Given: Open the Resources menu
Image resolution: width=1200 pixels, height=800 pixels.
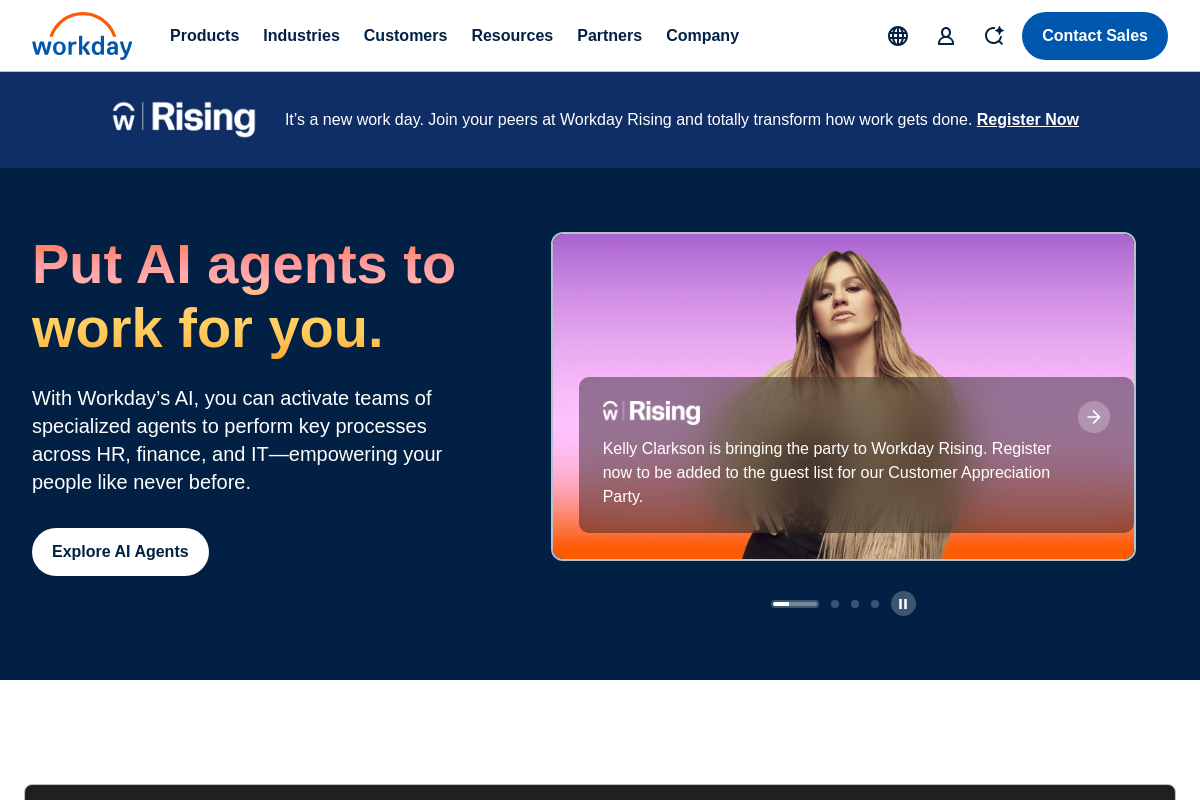Looking at the screenshot, I should (512, 36).
